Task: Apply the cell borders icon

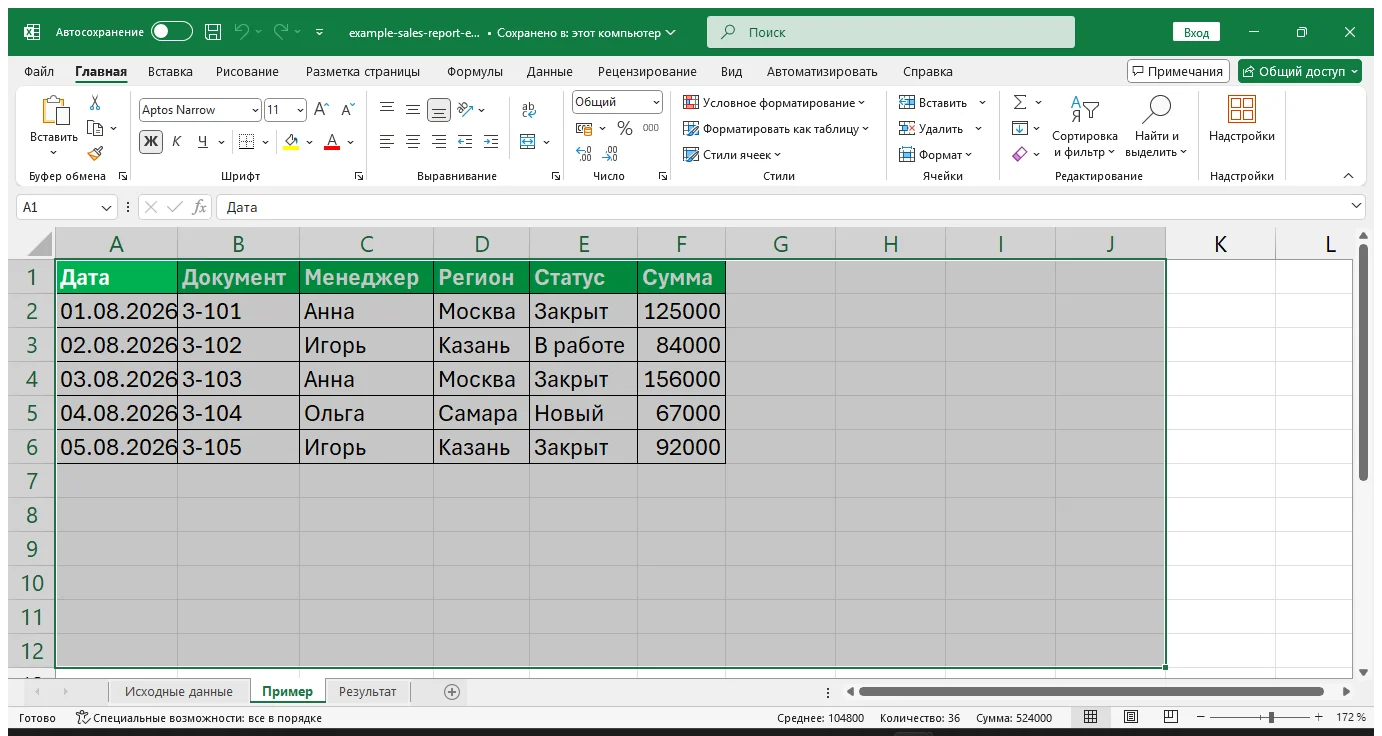Action: point(246,142)
